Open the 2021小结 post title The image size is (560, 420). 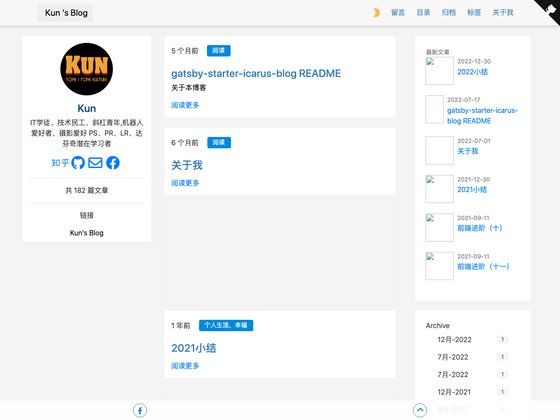pyautogui.click(x=194, y=348)
